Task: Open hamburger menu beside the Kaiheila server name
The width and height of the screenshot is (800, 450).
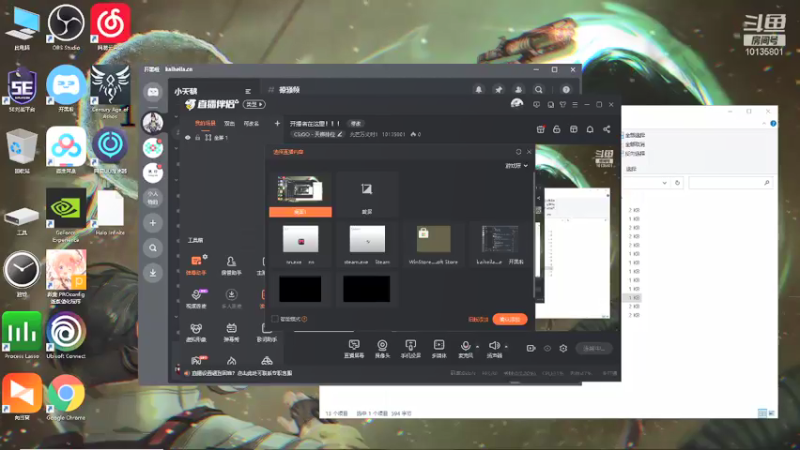Action: click(248, 91)
